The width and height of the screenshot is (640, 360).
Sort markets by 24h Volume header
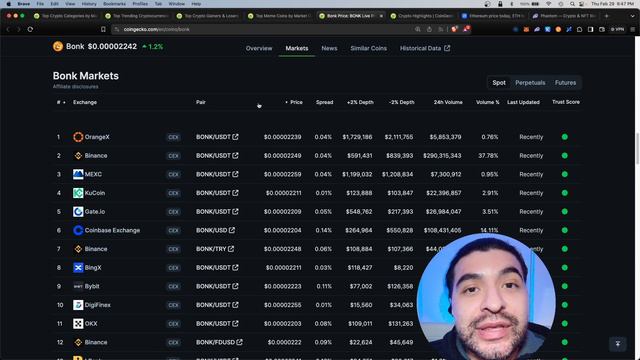tap(448, 102)
